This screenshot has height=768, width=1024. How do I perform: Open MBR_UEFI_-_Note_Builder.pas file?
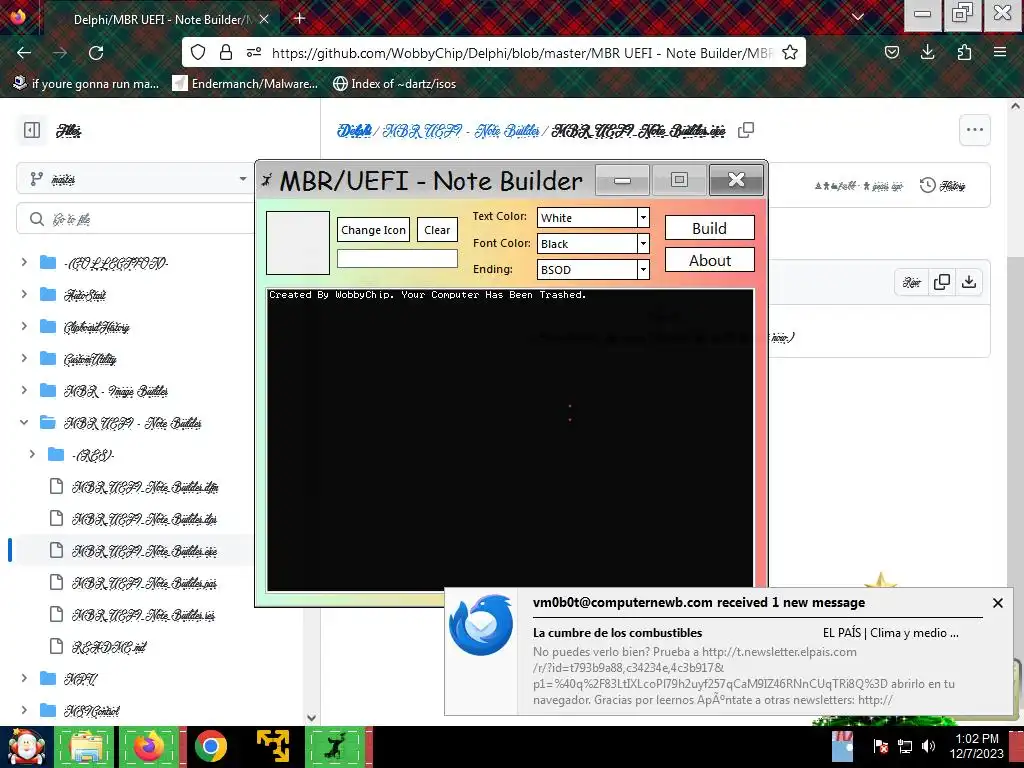coord(144,583)
